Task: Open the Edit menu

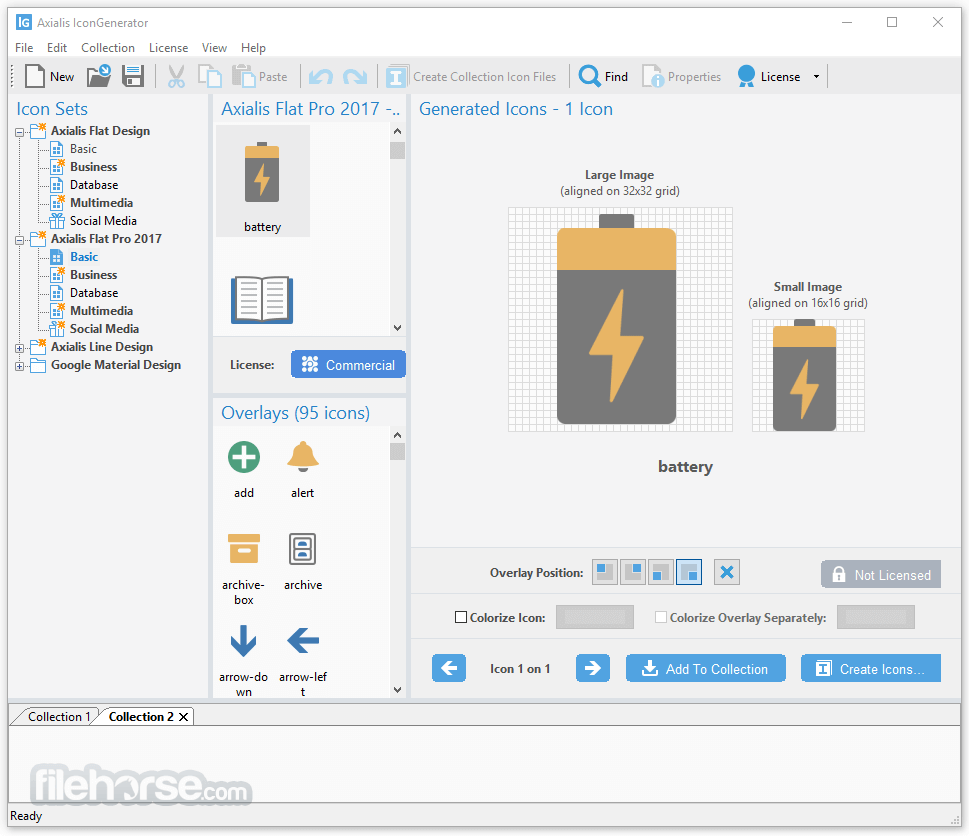Action: coord(57,48)
